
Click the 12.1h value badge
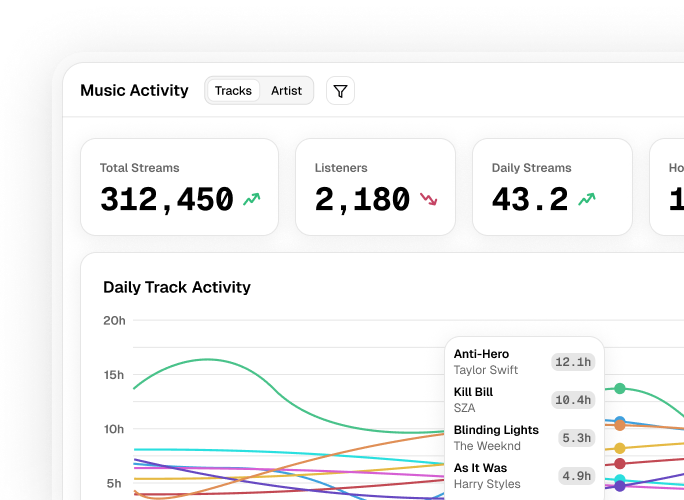tap(573, 362)
